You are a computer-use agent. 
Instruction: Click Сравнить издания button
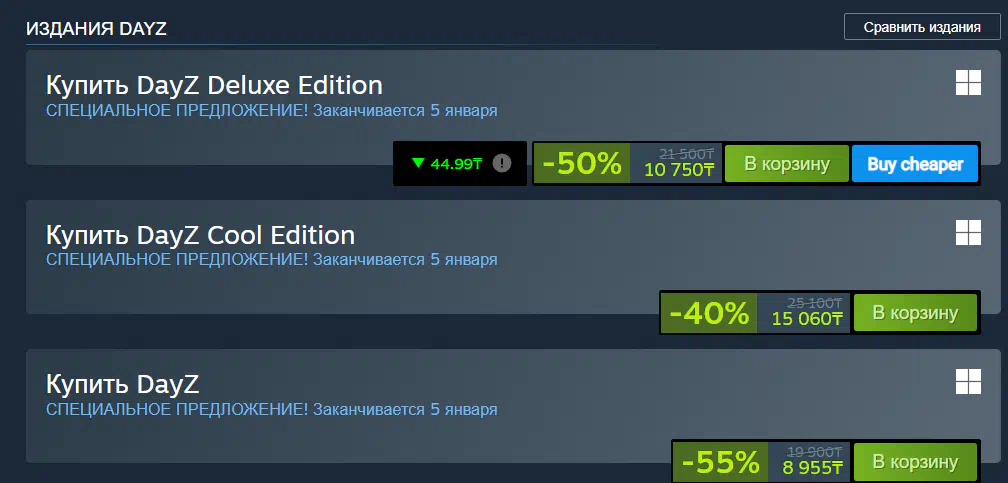[922, 27]
